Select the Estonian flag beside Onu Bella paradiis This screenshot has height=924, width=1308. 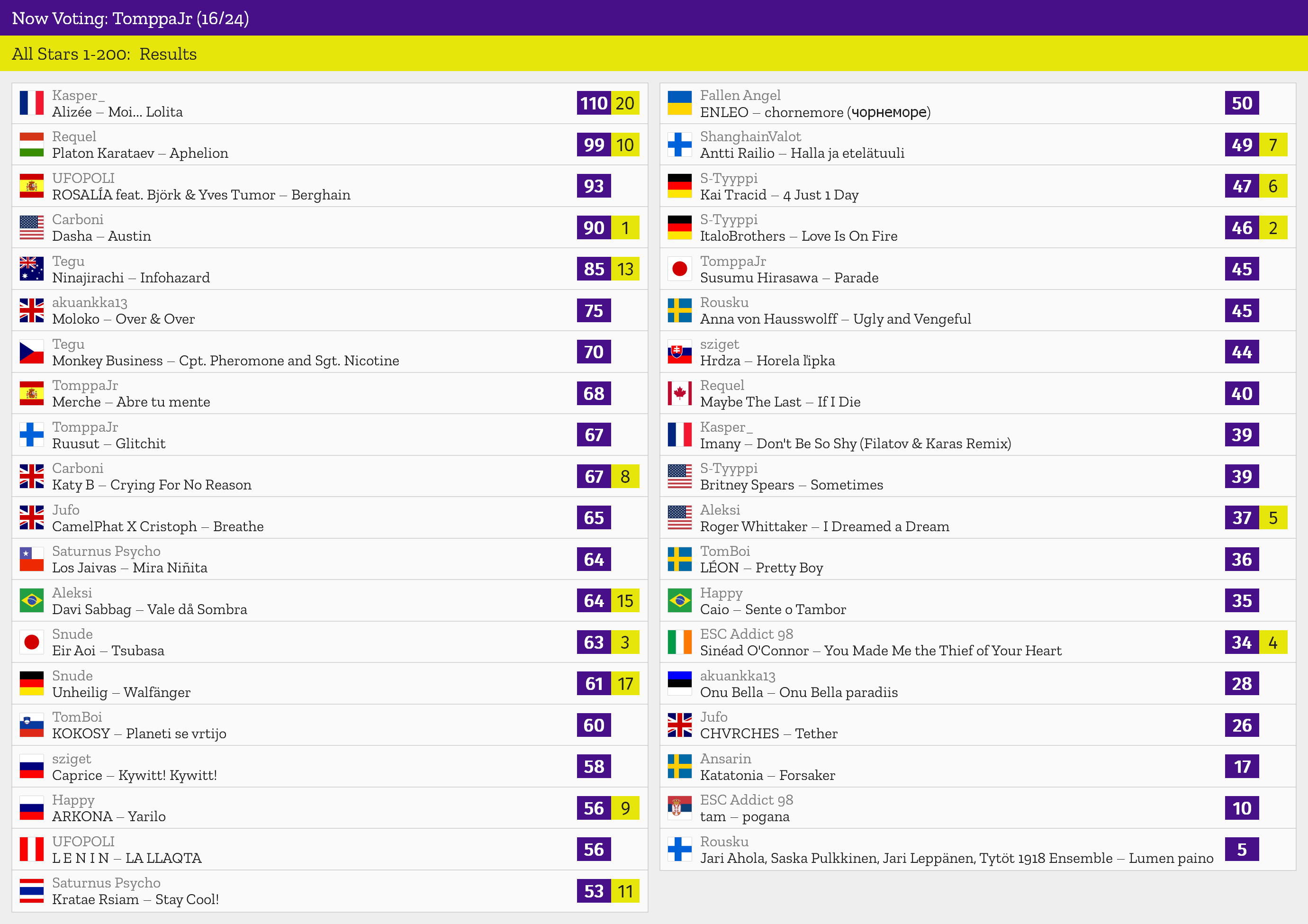[680, 684]
